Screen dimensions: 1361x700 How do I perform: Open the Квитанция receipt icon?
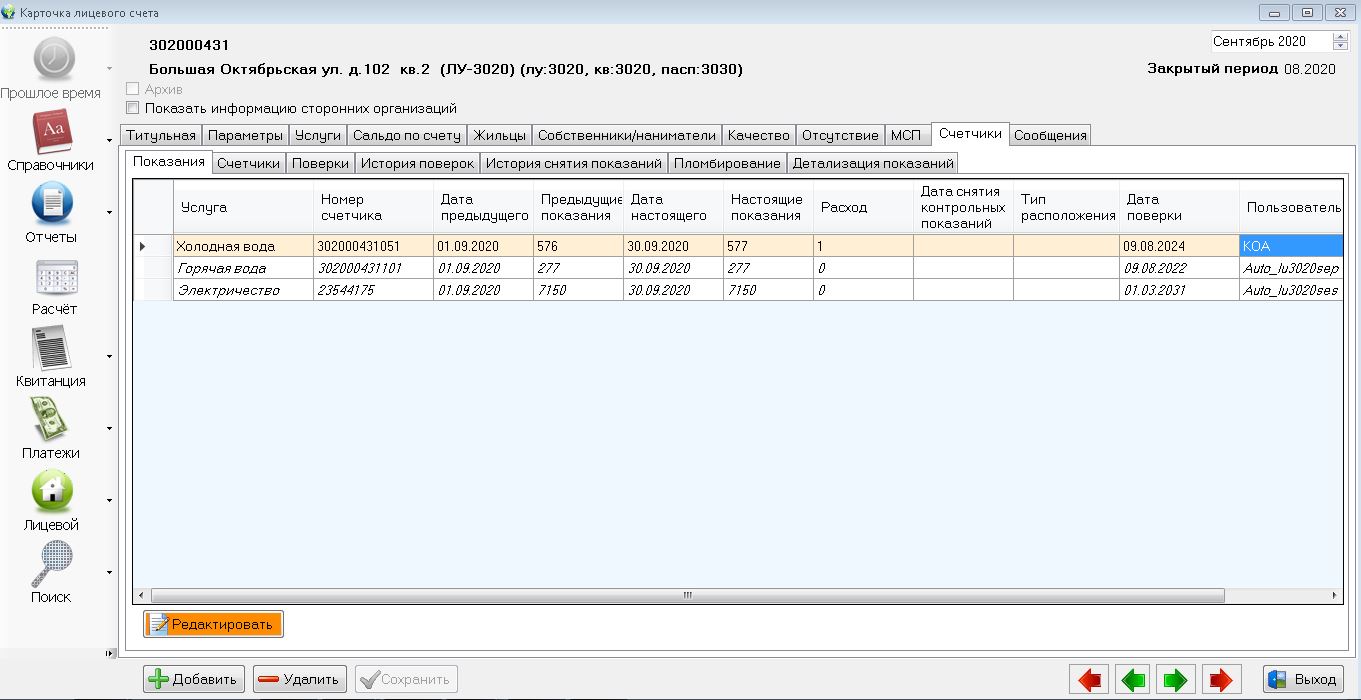[x=53, y=348]
